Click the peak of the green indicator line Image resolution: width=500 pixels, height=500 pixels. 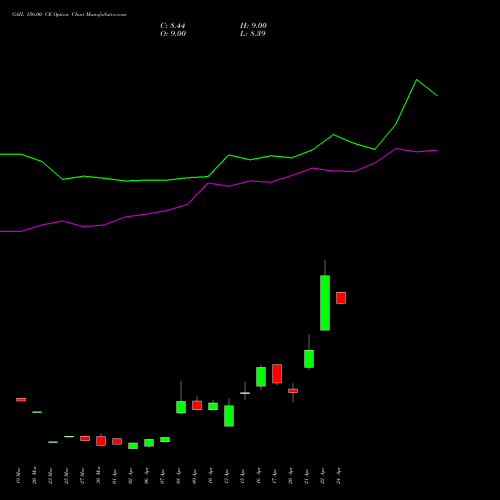[417, 80]
